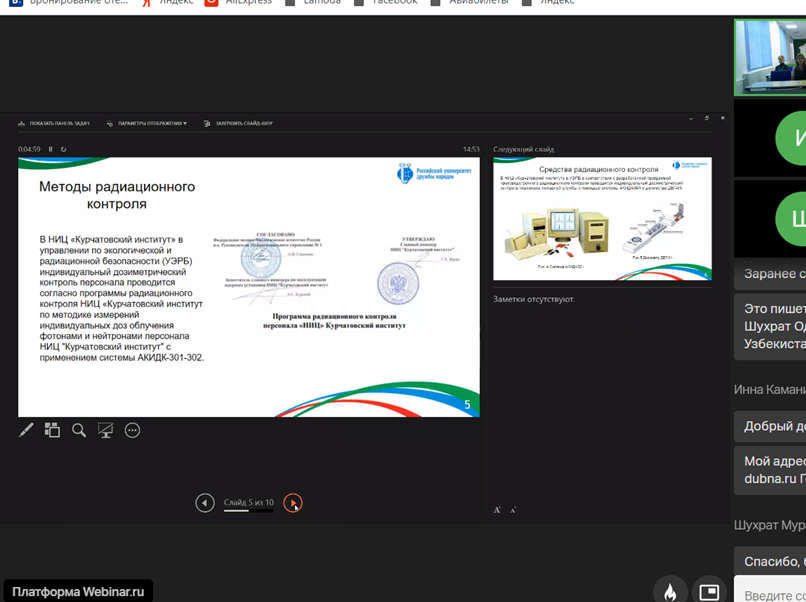
Task: Select the pen and laser pointer tool
Action: point(26,430)
